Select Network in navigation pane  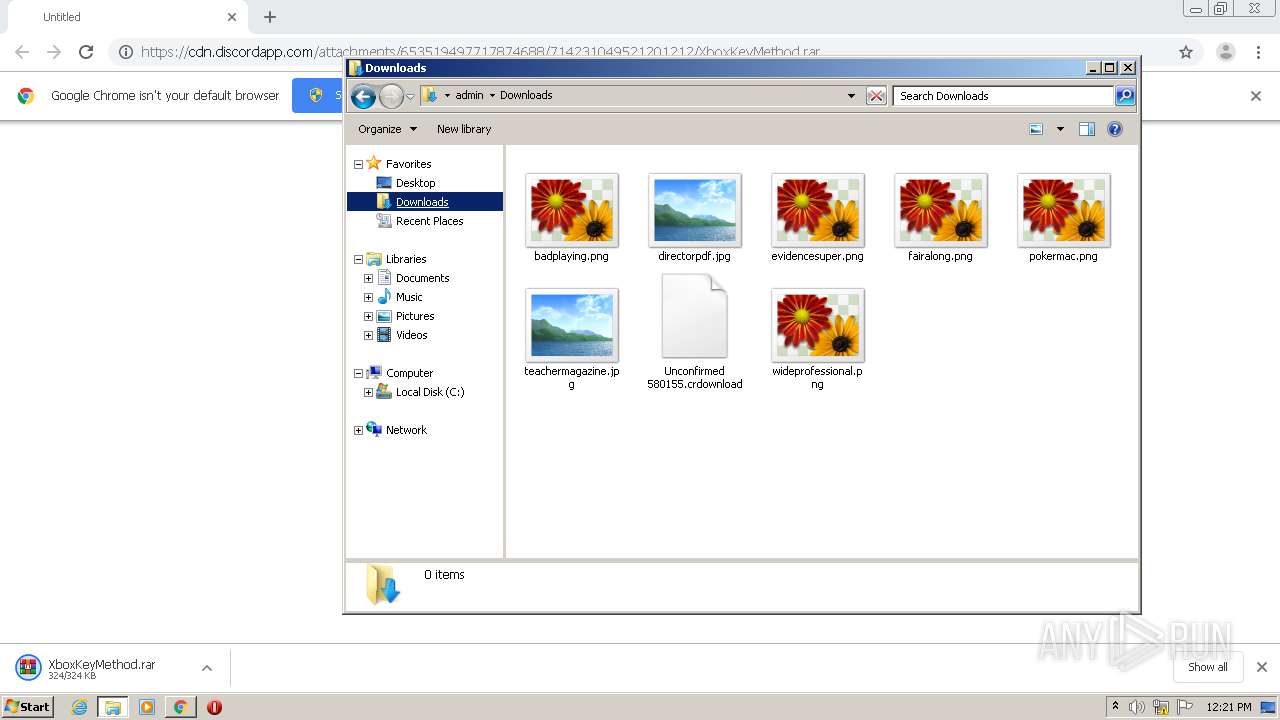[406, 430]
